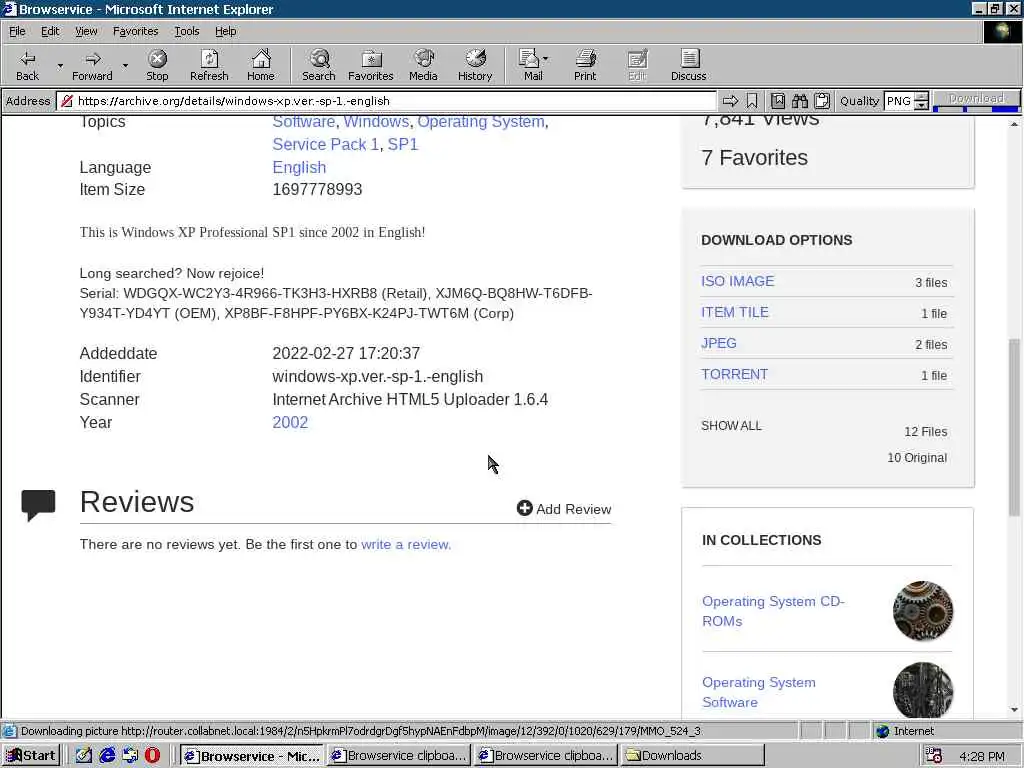Viewport: 1024px width, 768px height.
Task: Click the scrollbar down arrow
Action: (x=1014, y=710)
